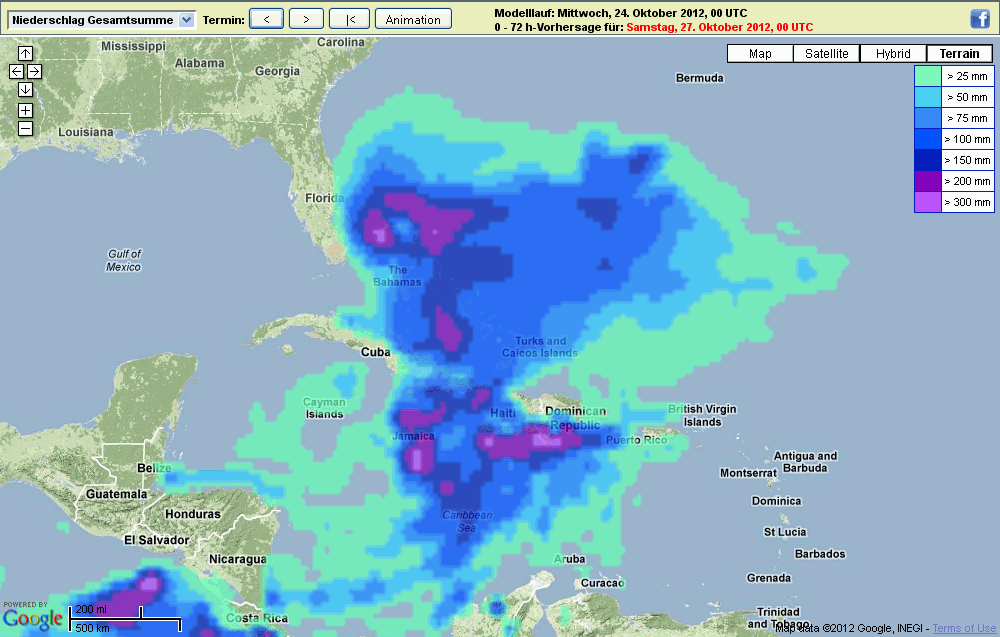Screen dimensions: 1000x637
Task: Click the Google logo
Action: click(x=33, y=619)
